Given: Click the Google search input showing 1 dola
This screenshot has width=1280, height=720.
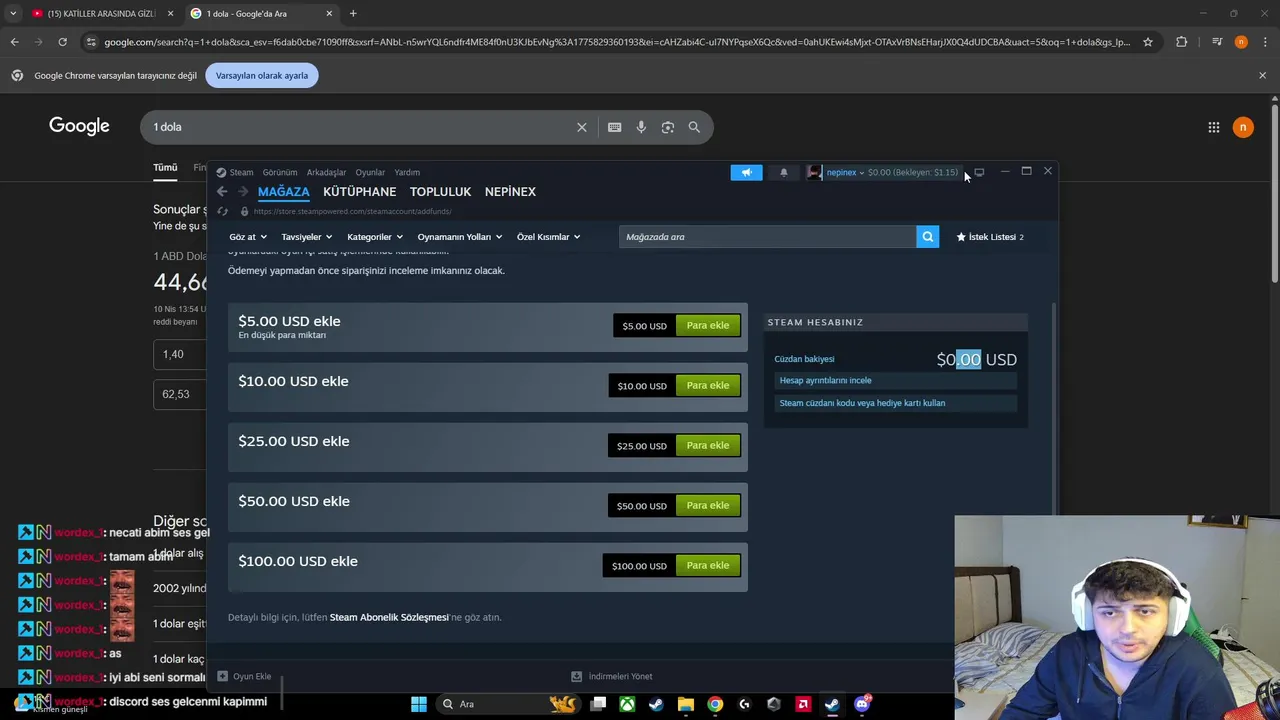Looking at the screenshot, I should click(360, 127).
